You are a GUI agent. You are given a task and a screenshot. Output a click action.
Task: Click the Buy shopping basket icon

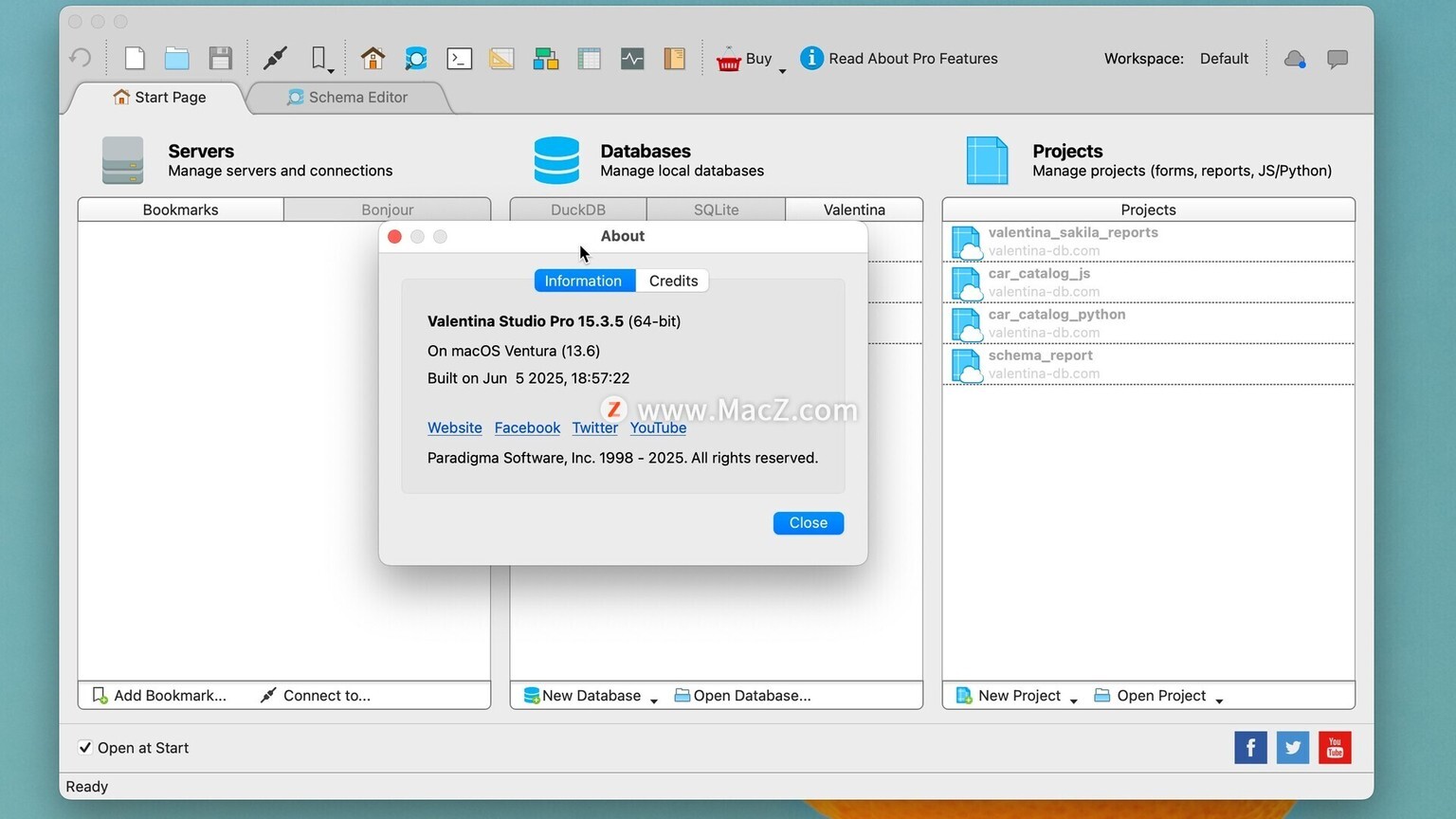728,59
